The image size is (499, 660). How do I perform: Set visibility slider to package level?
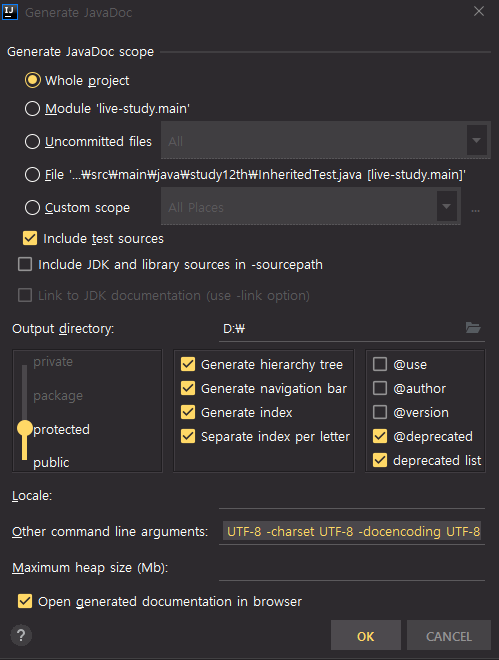point(58,396)
